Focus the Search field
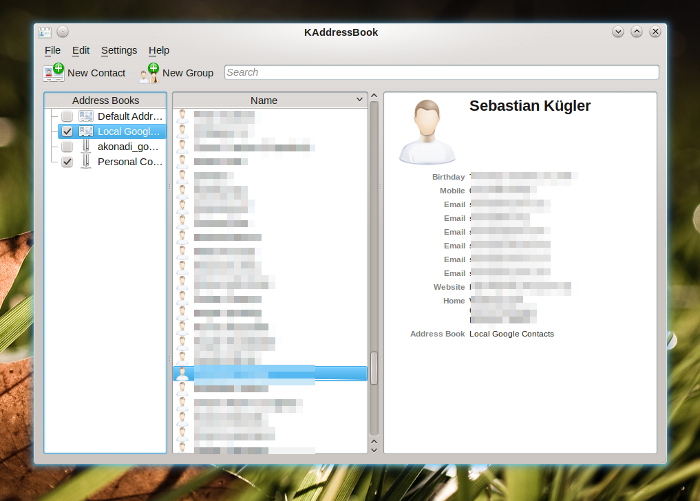 [442, 72]
